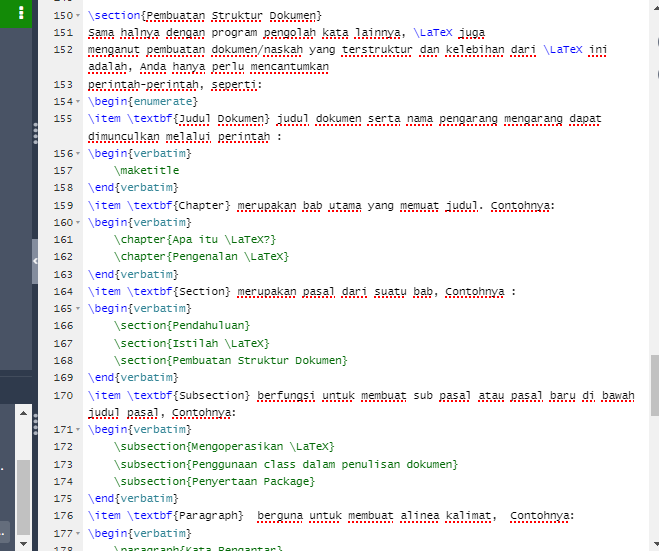The image size is (659, 551).
Task: Click the lower dotted panel resize handle
Action: [x=35, y=424]
